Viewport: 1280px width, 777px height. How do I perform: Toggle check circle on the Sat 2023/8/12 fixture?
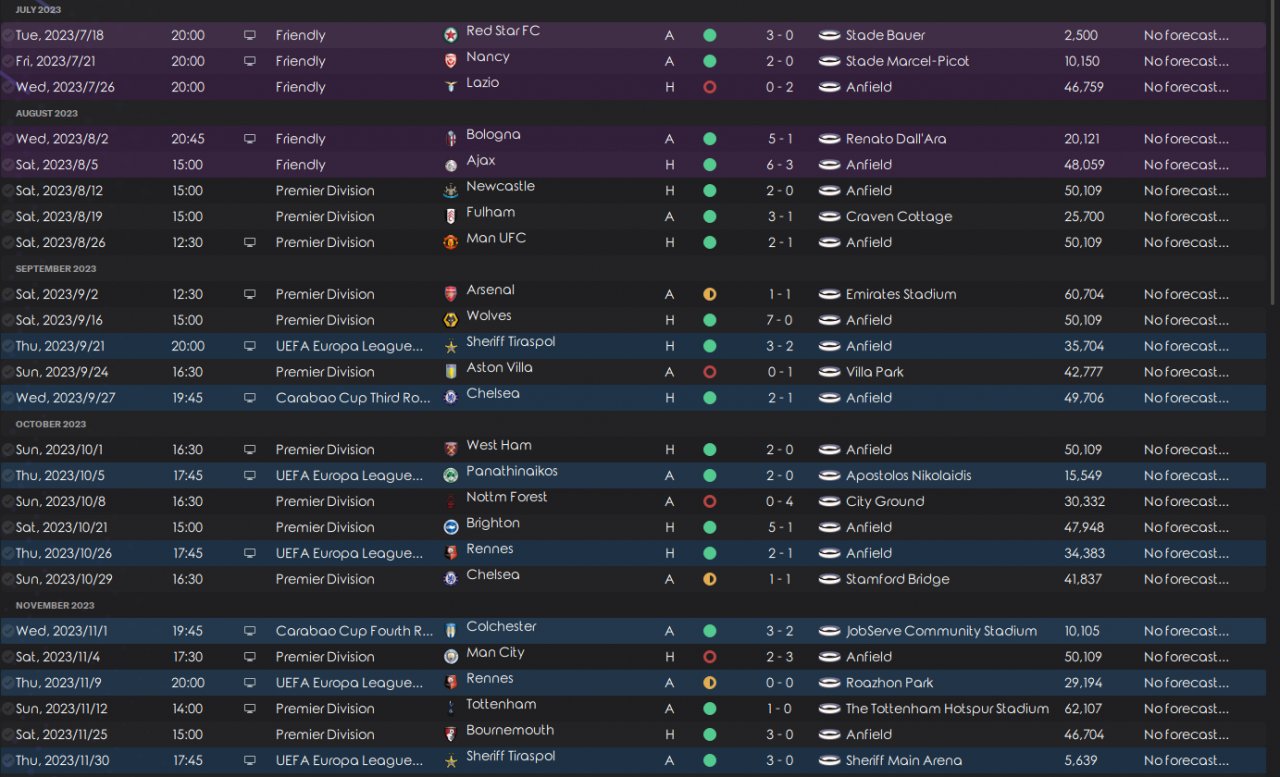click(x=8, y=190)
